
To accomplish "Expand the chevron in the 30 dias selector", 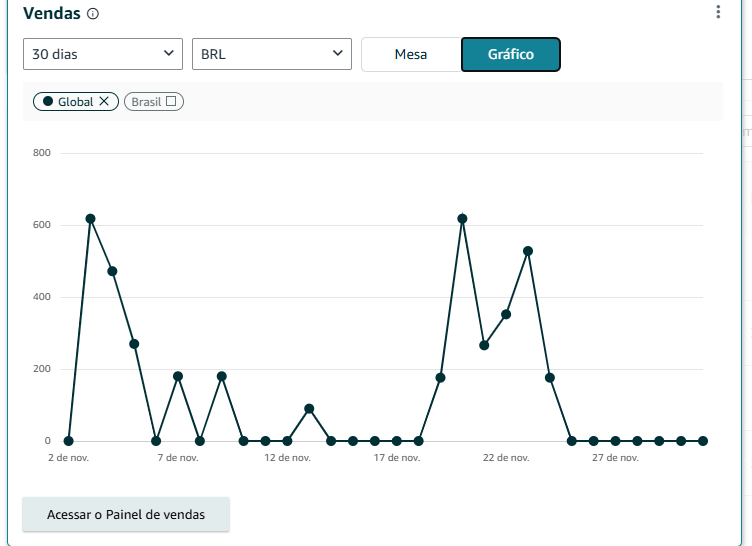I will 167,54.
